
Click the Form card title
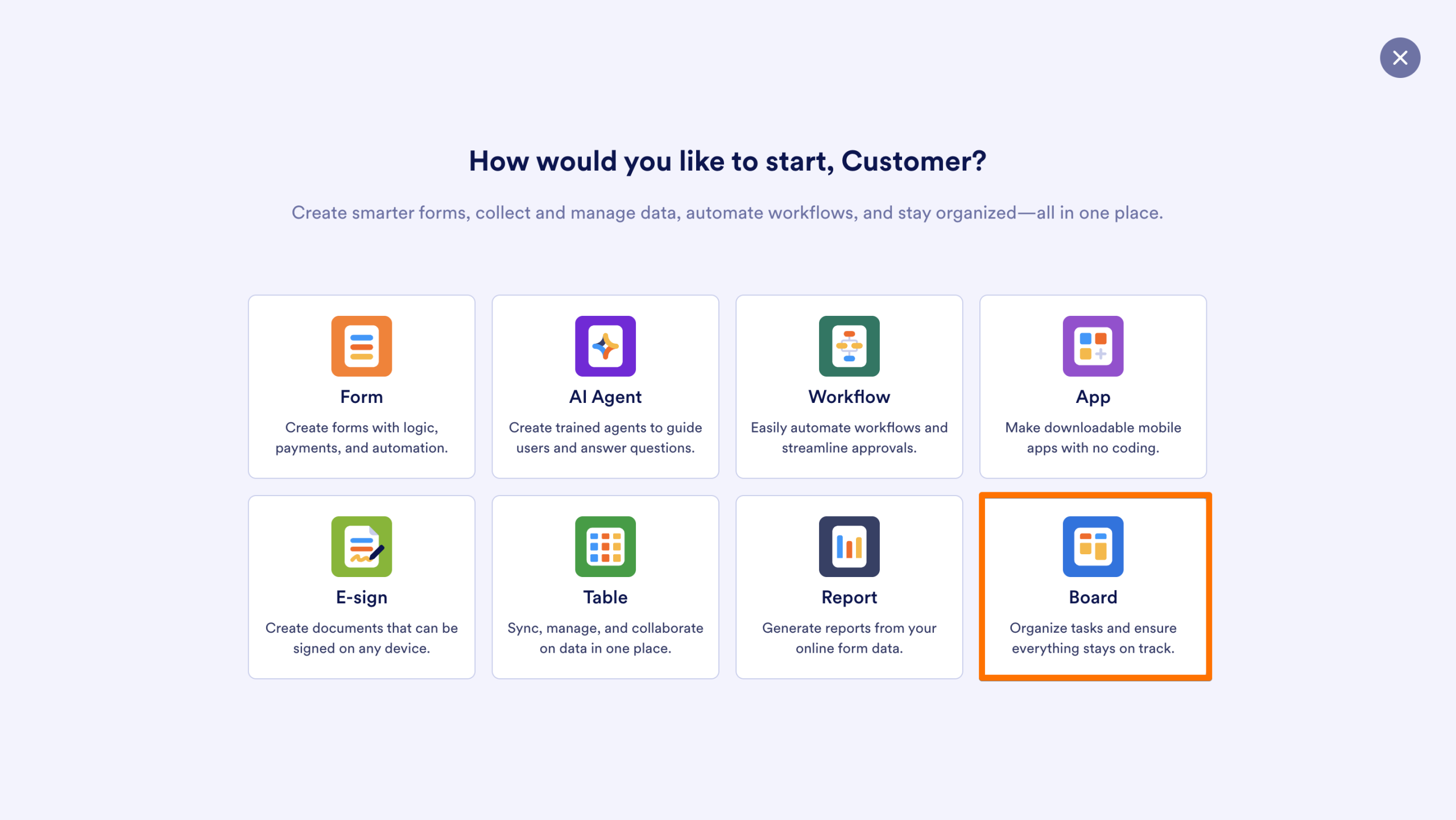point(362,397)
